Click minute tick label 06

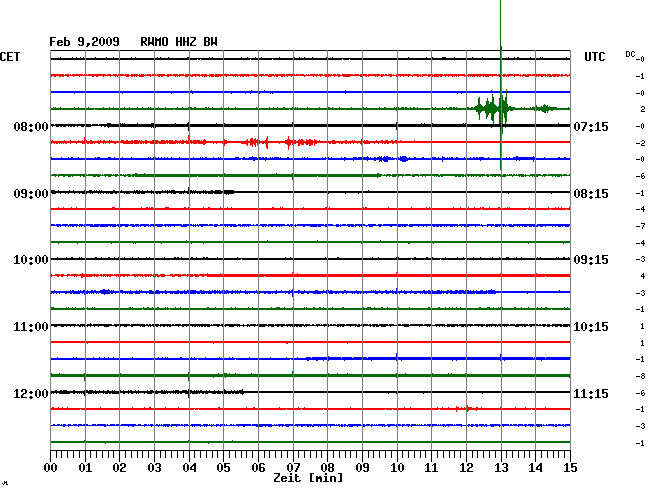pyautogui.click(x=258, y=468)
